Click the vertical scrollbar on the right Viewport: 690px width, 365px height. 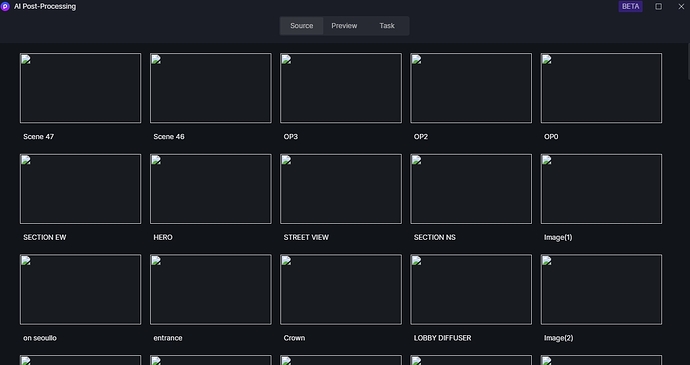coord(688,62)
